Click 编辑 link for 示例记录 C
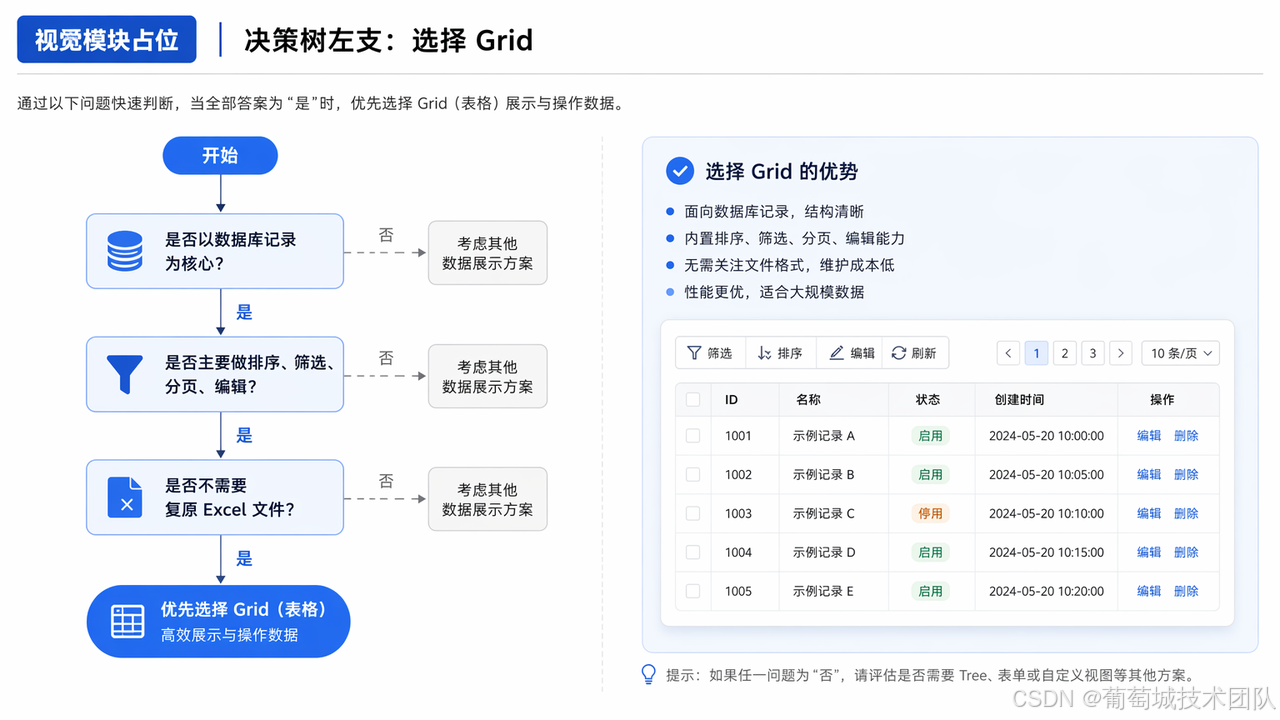The image size is (1280, 720). click(1149, 513)
